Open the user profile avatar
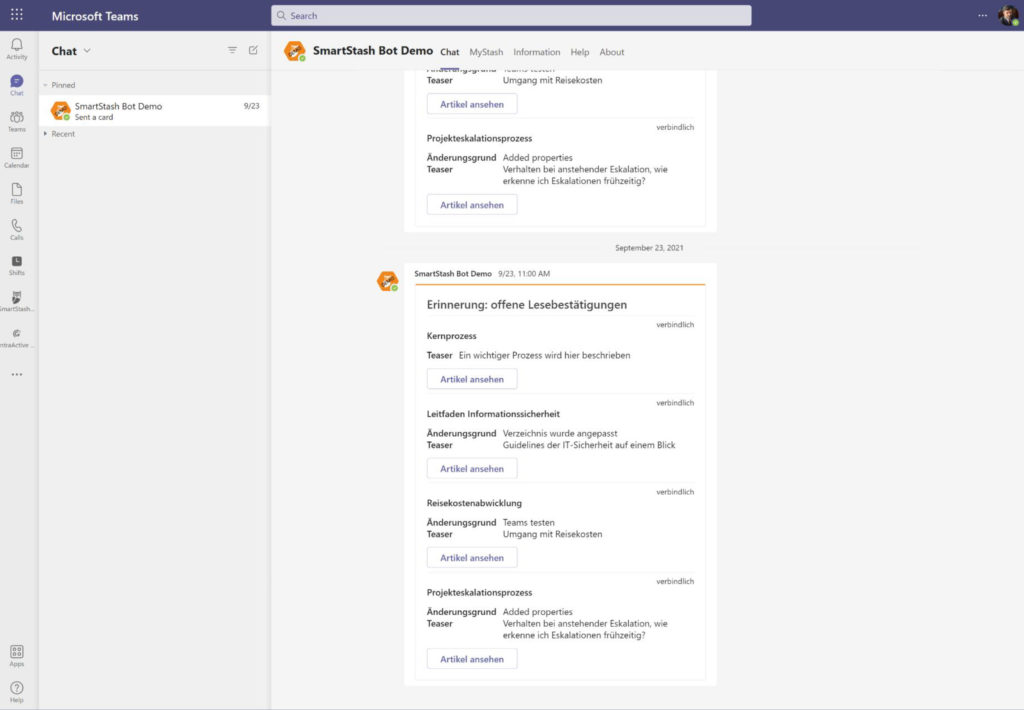Screen dimensions: 1024x710 click(1008, 15)
